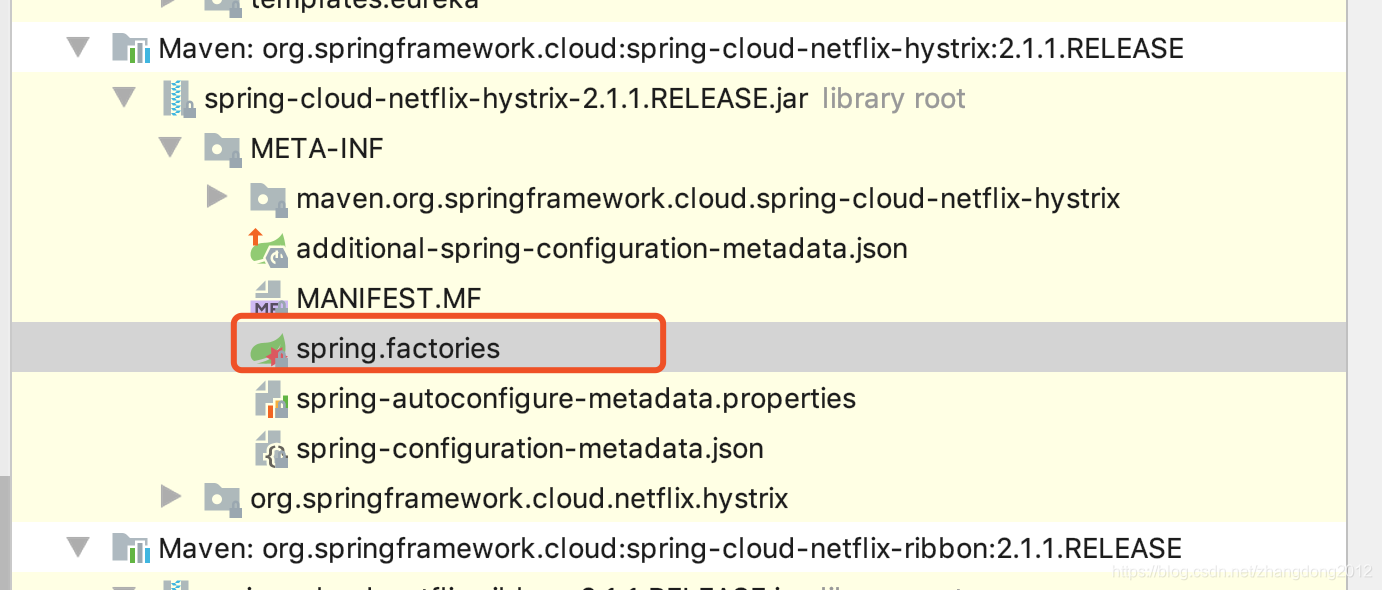Click spring-configuration-metadata.json file icon
Image resolution: width=1382 pixels, height=590 pixels.
click(x=270, y=449)
